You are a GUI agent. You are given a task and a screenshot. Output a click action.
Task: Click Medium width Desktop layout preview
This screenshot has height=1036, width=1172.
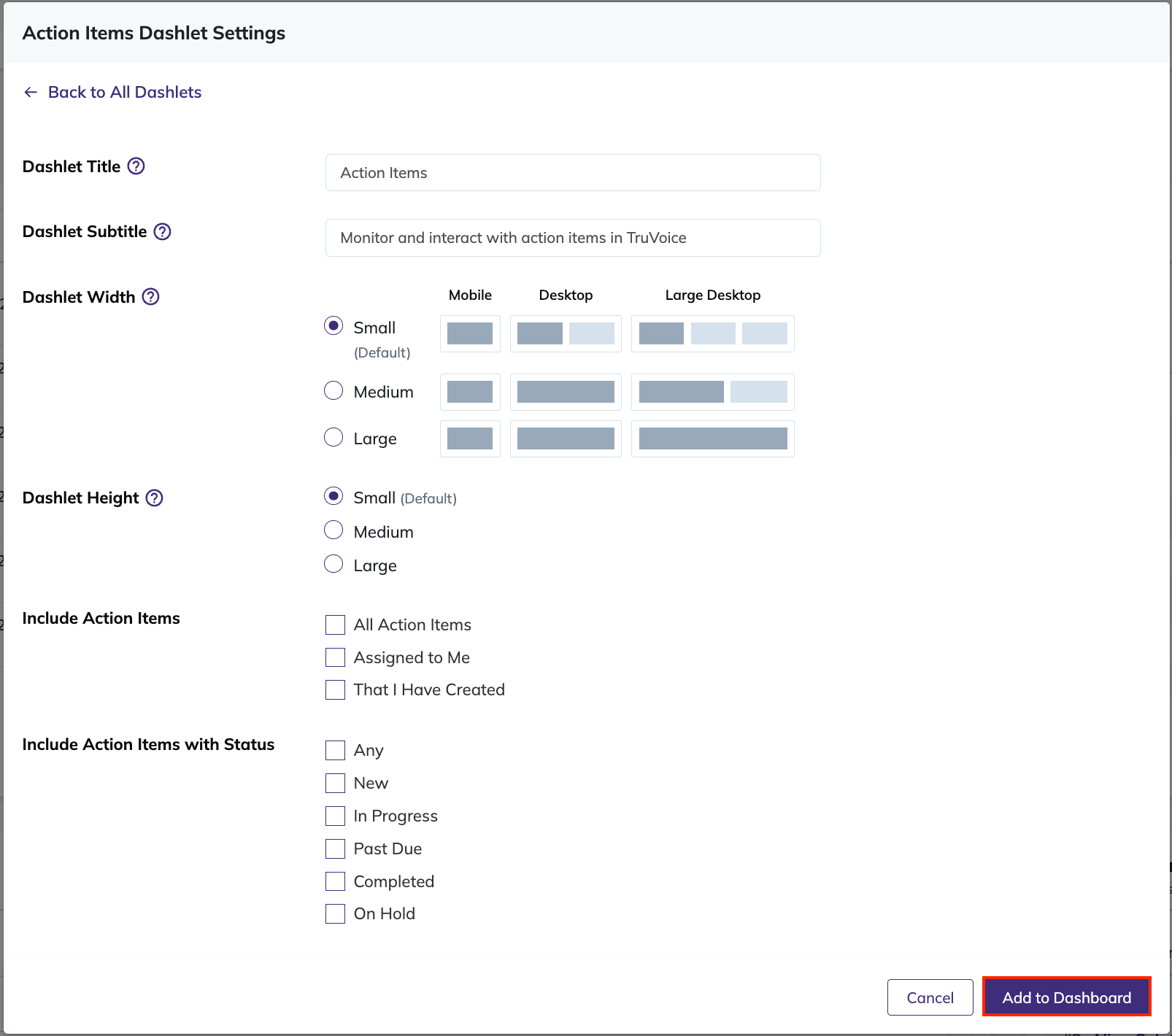pos(566,392)
